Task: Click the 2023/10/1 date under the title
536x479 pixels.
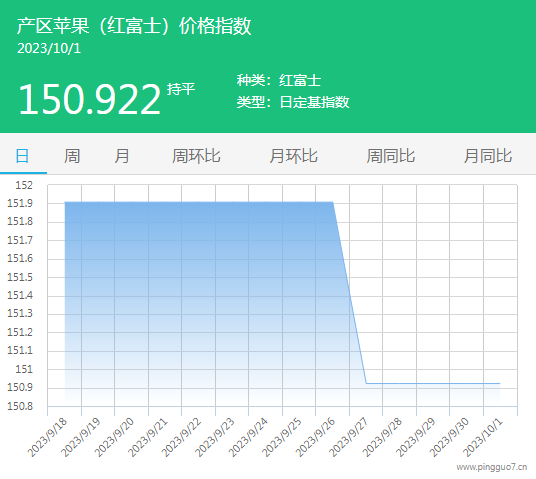Action: pos(49,48)
